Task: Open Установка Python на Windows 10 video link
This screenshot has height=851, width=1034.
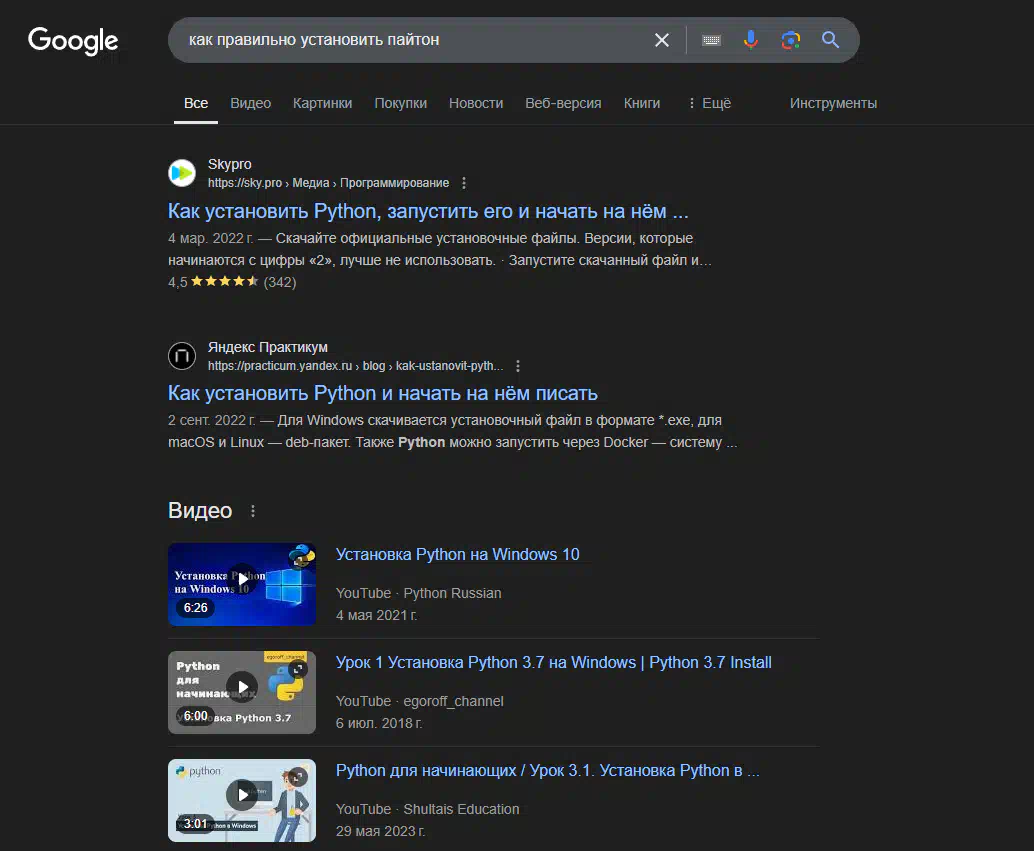Action: (458, 555)
